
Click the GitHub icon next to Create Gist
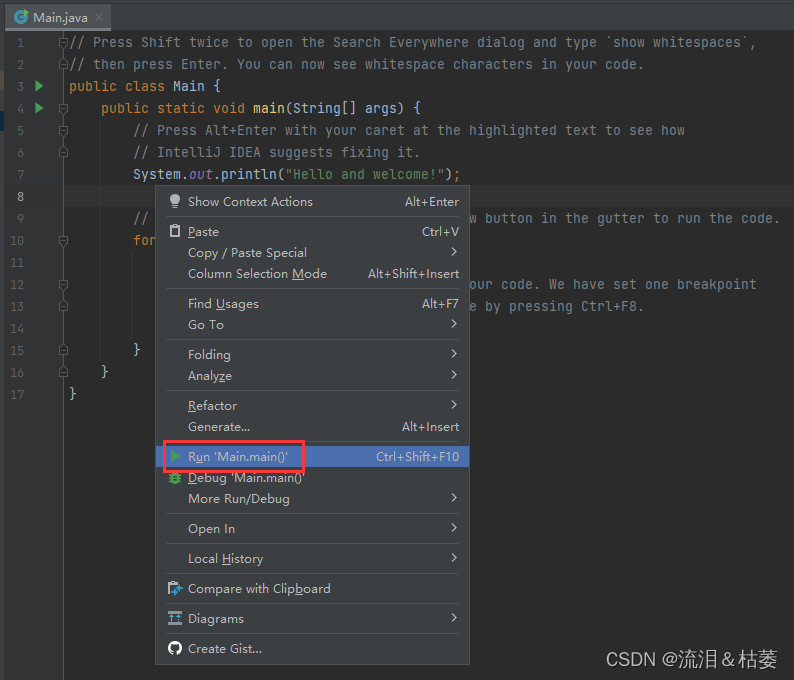175,648
